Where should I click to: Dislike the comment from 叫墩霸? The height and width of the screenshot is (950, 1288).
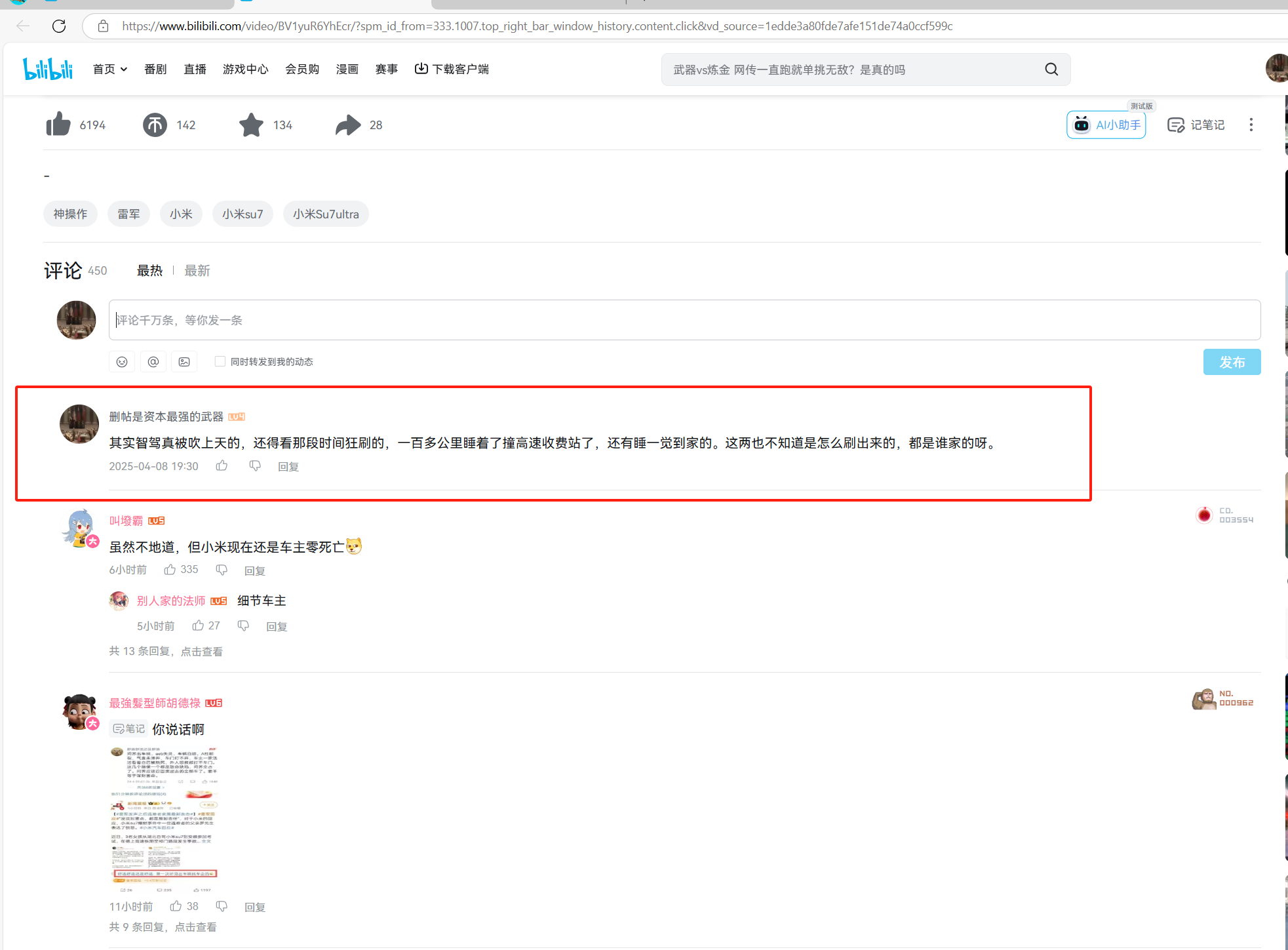222,570
